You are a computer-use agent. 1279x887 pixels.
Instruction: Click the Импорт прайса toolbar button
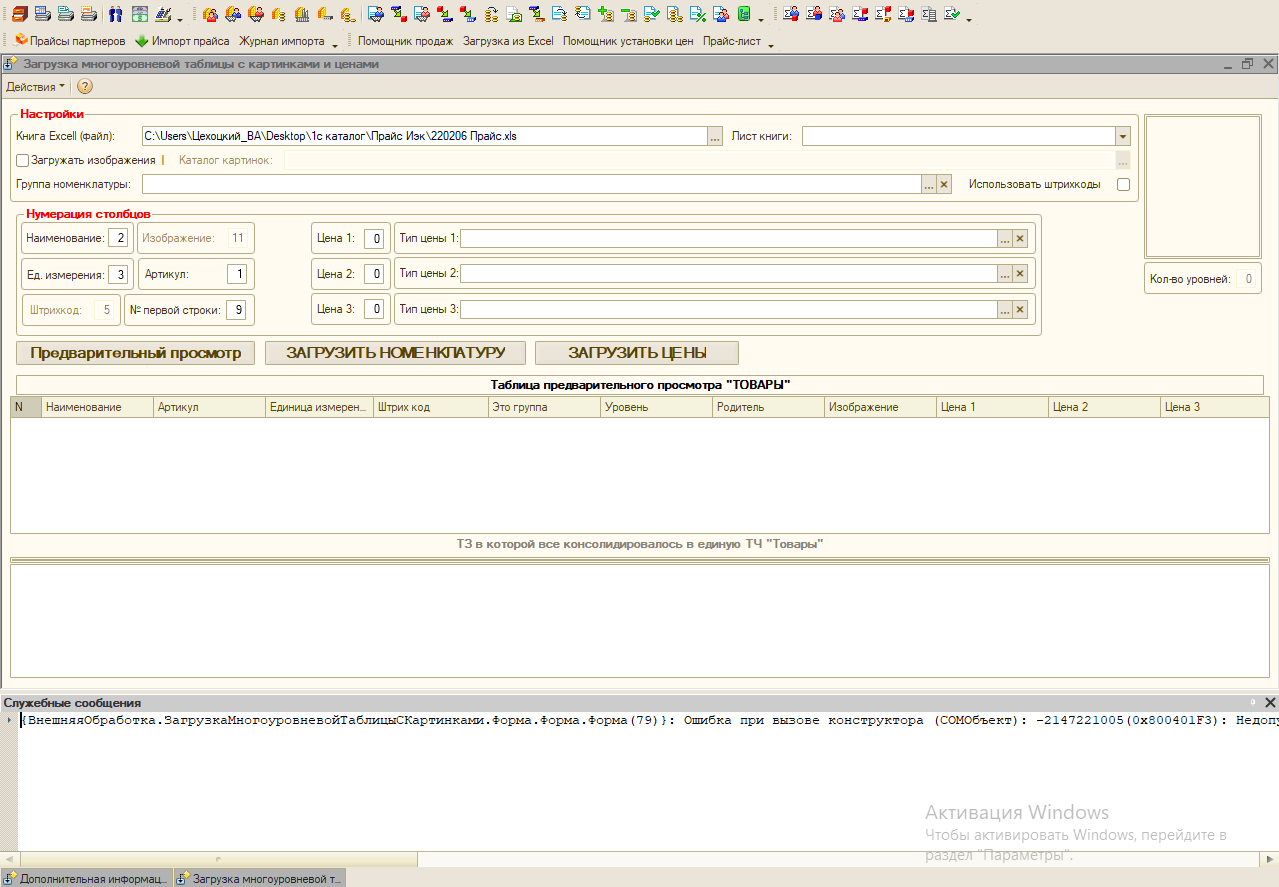(x=182, y=42)
